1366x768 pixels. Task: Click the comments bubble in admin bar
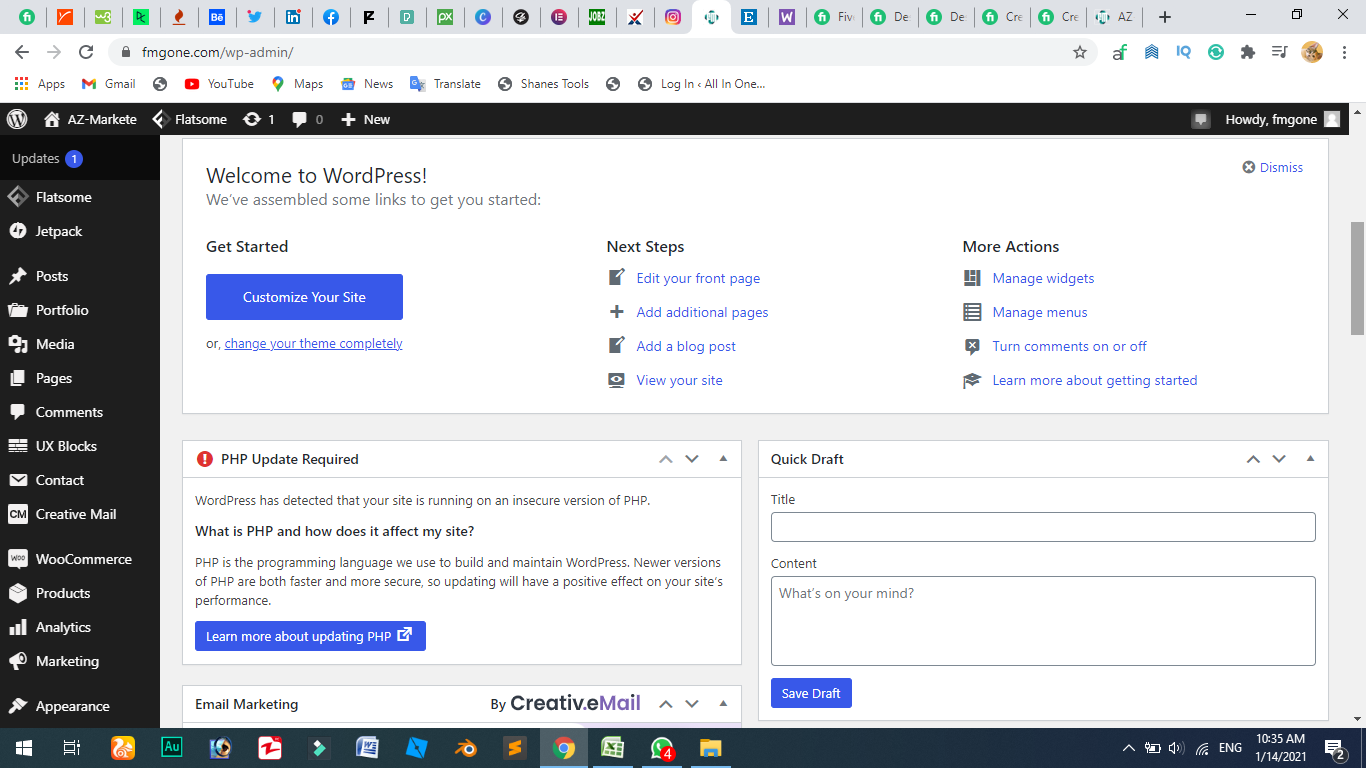click(300, 119)
